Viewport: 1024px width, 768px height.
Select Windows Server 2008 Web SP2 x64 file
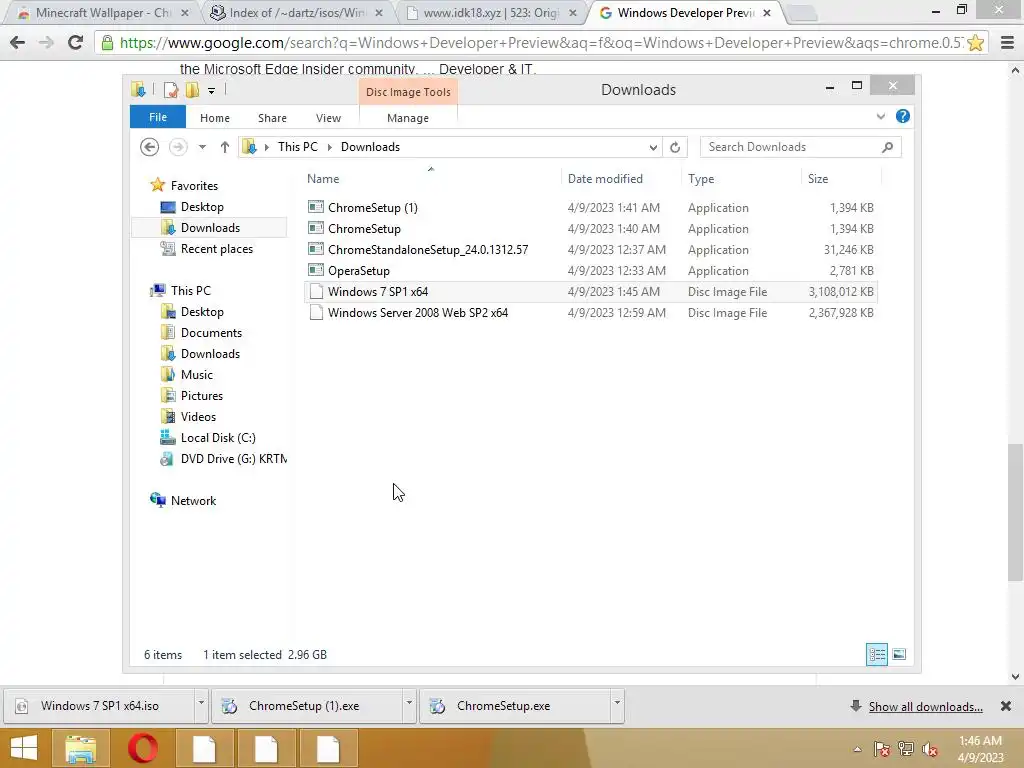[x=591, y=313]
